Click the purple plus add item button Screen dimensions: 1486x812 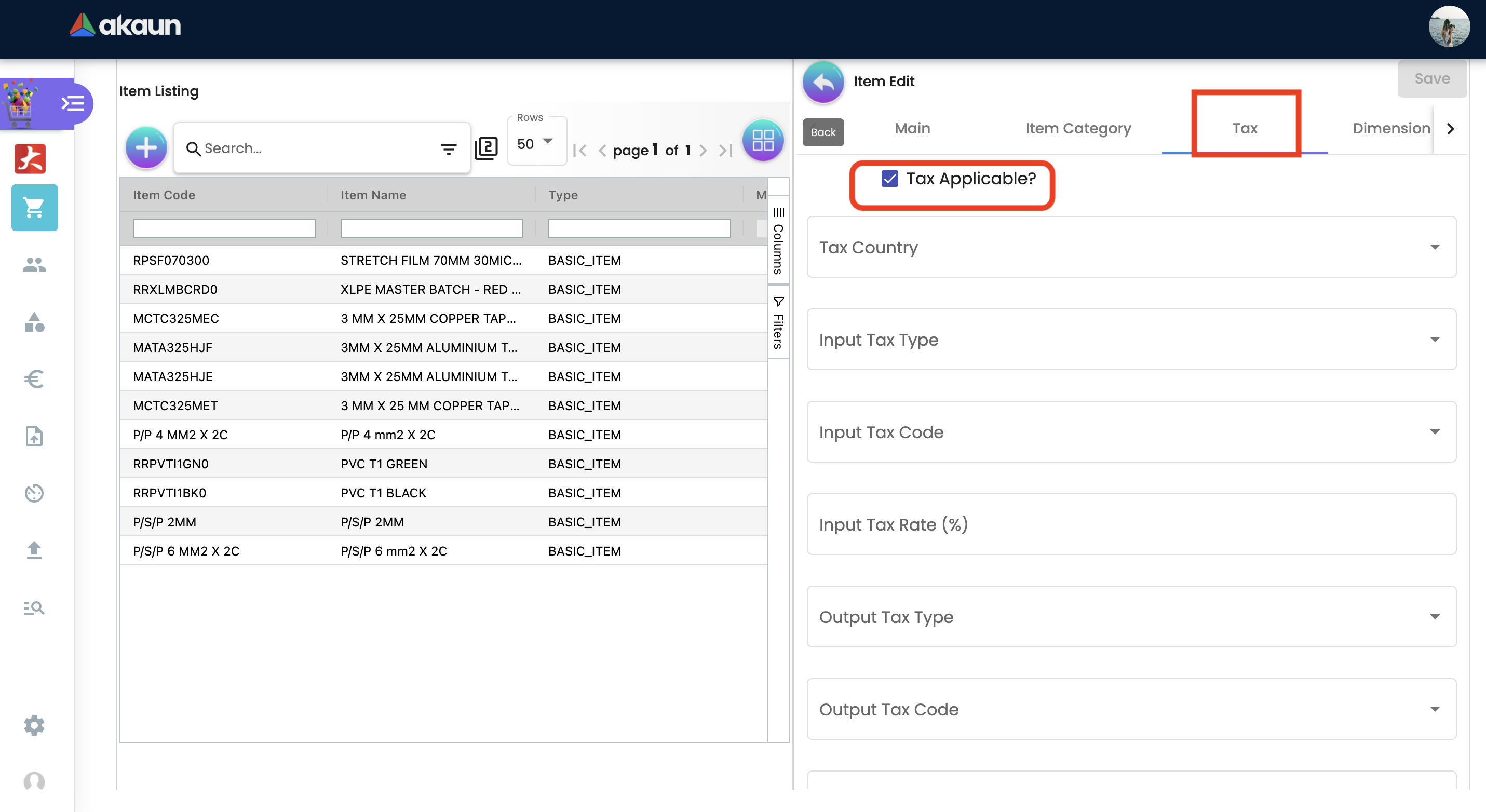[146, 147]
